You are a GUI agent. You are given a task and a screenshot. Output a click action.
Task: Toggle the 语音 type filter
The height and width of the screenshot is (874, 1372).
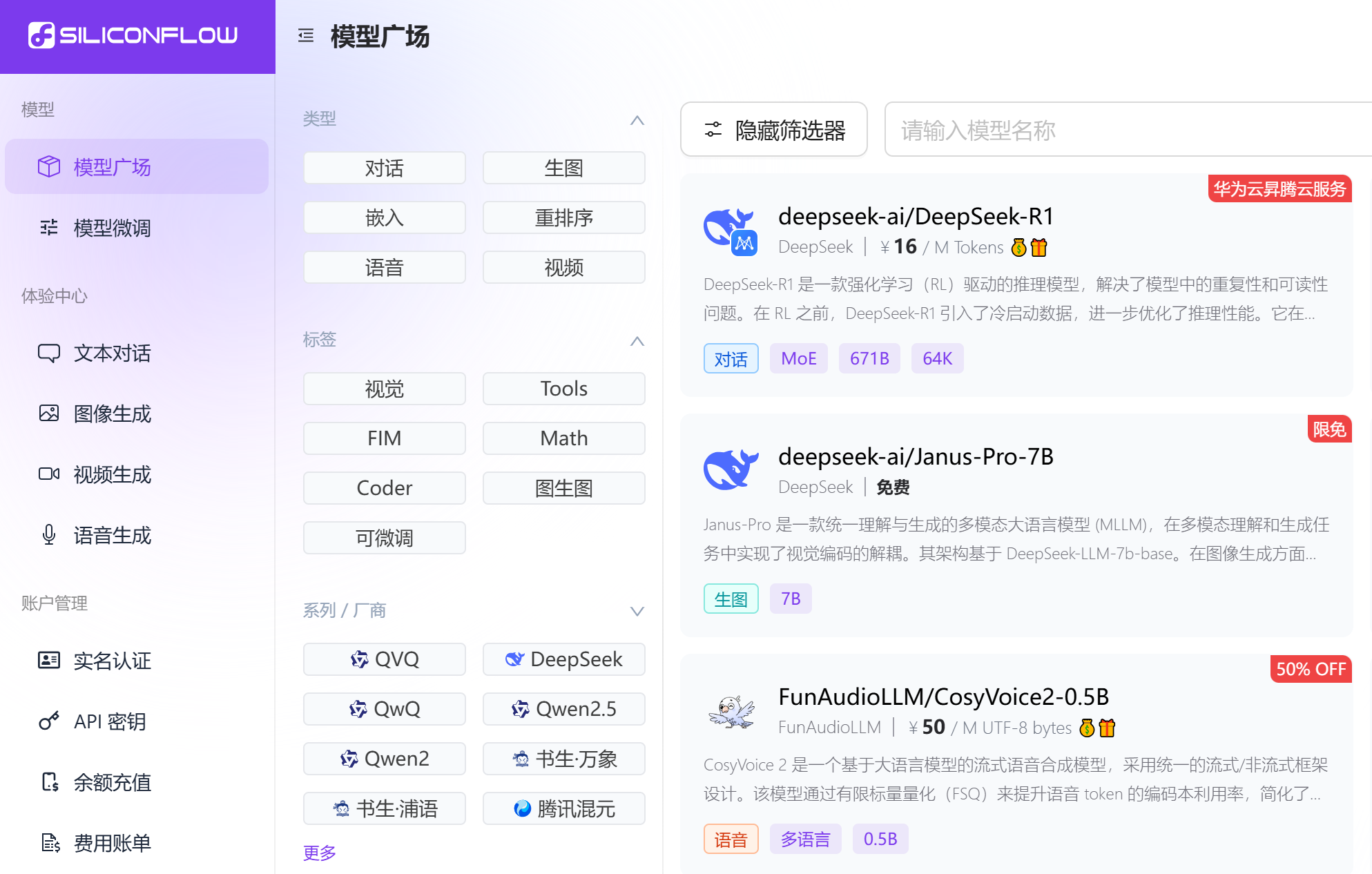coord(385,267)
